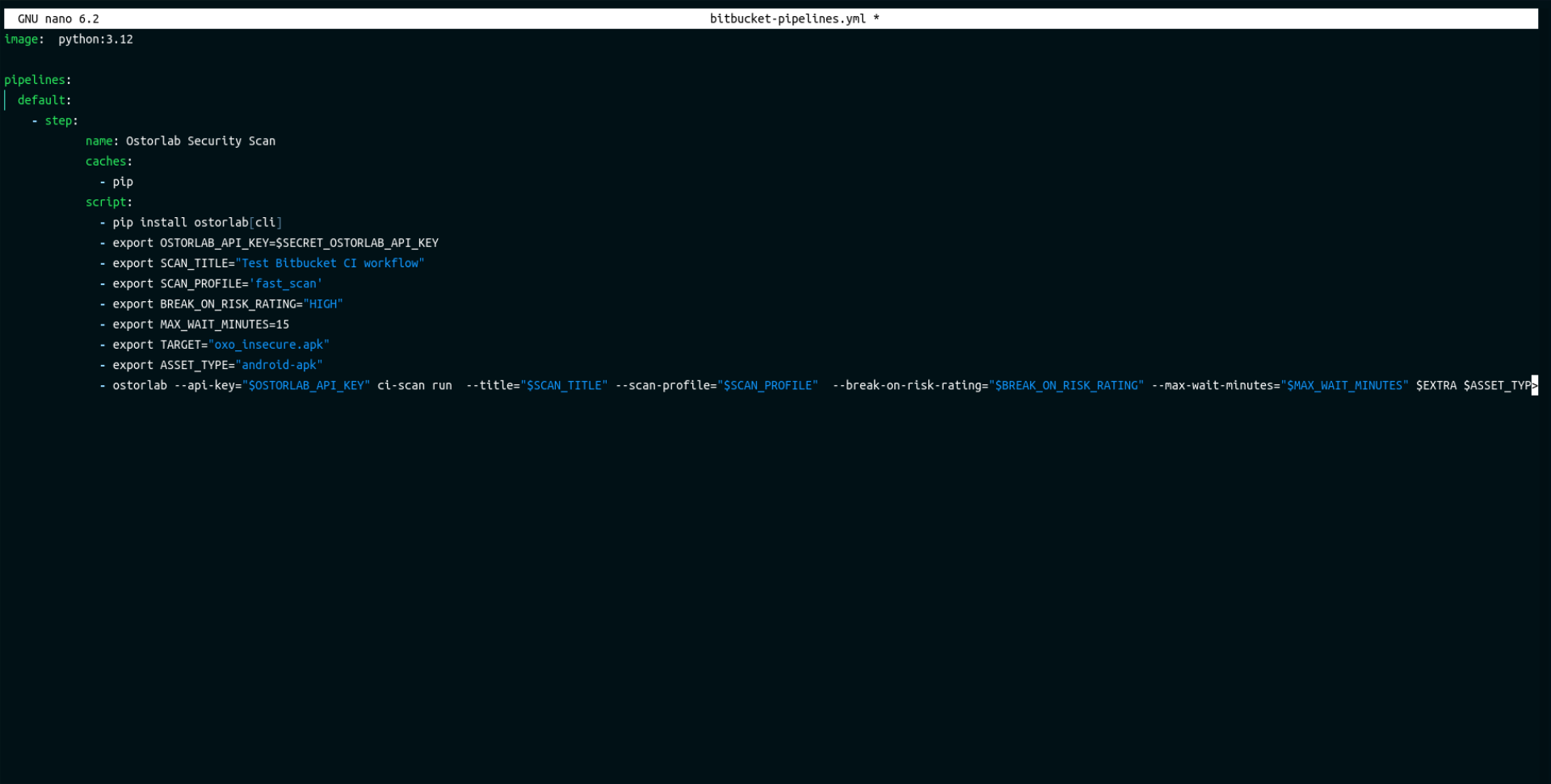Place cursor on the pipelines key
1551x784 pixels.
coord(35,80)
